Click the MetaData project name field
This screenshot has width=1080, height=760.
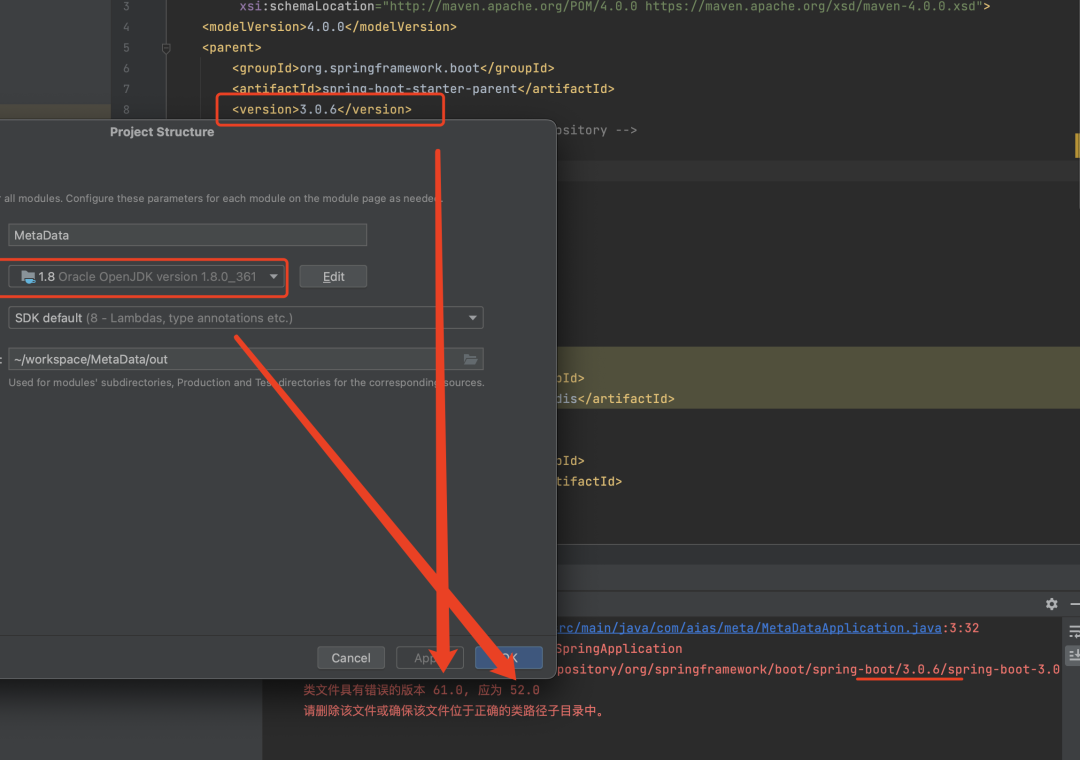(x=187, y=235)
